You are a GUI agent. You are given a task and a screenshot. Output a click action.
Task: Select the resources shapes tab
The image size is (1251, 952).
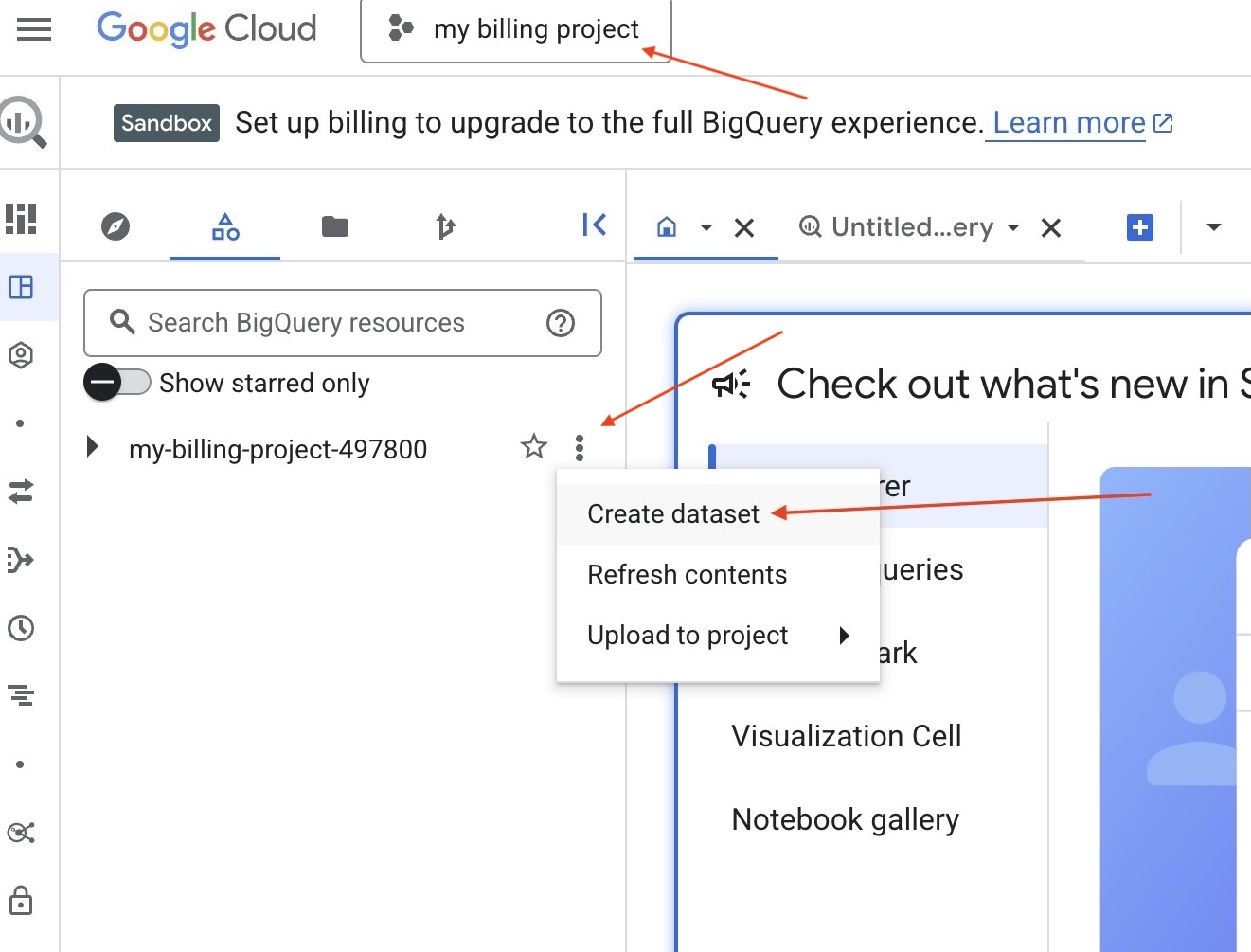225,226
